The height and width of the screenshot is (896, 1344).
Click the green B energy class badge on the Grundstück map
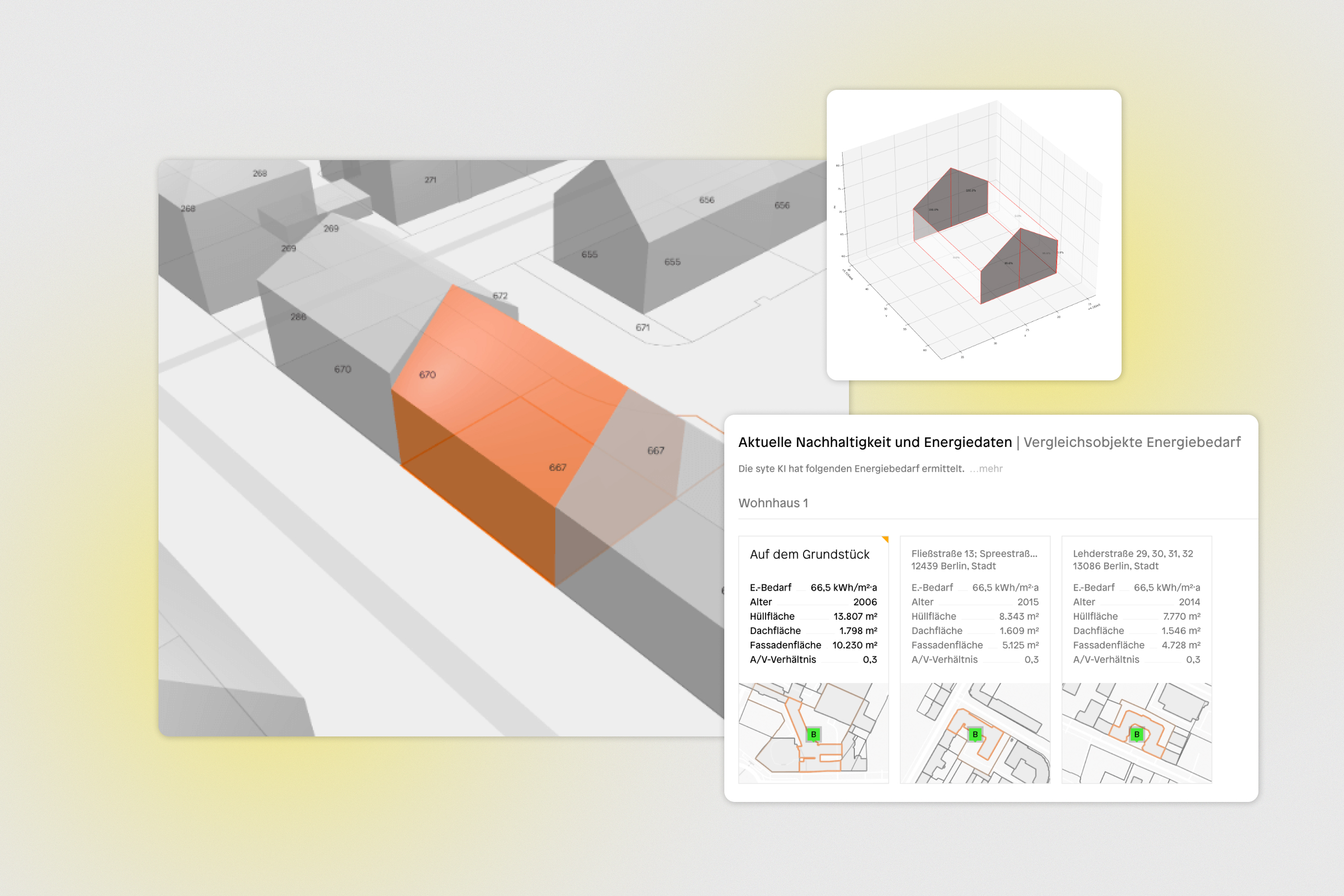(814, 734)
